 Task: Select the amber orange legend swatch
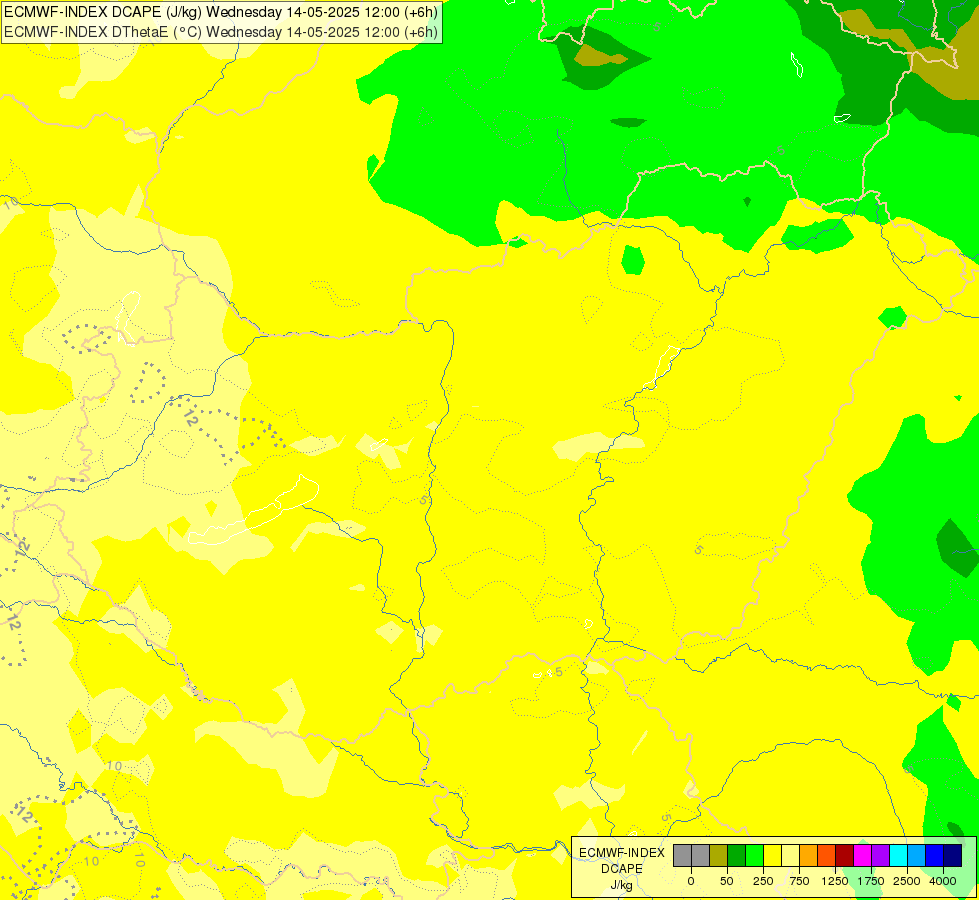[809, 855]
